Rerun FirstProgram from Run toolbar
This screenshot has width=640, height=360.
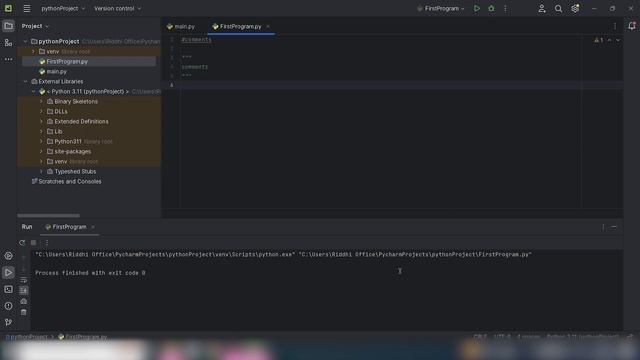pyautogui.click(x=22, y=243)
